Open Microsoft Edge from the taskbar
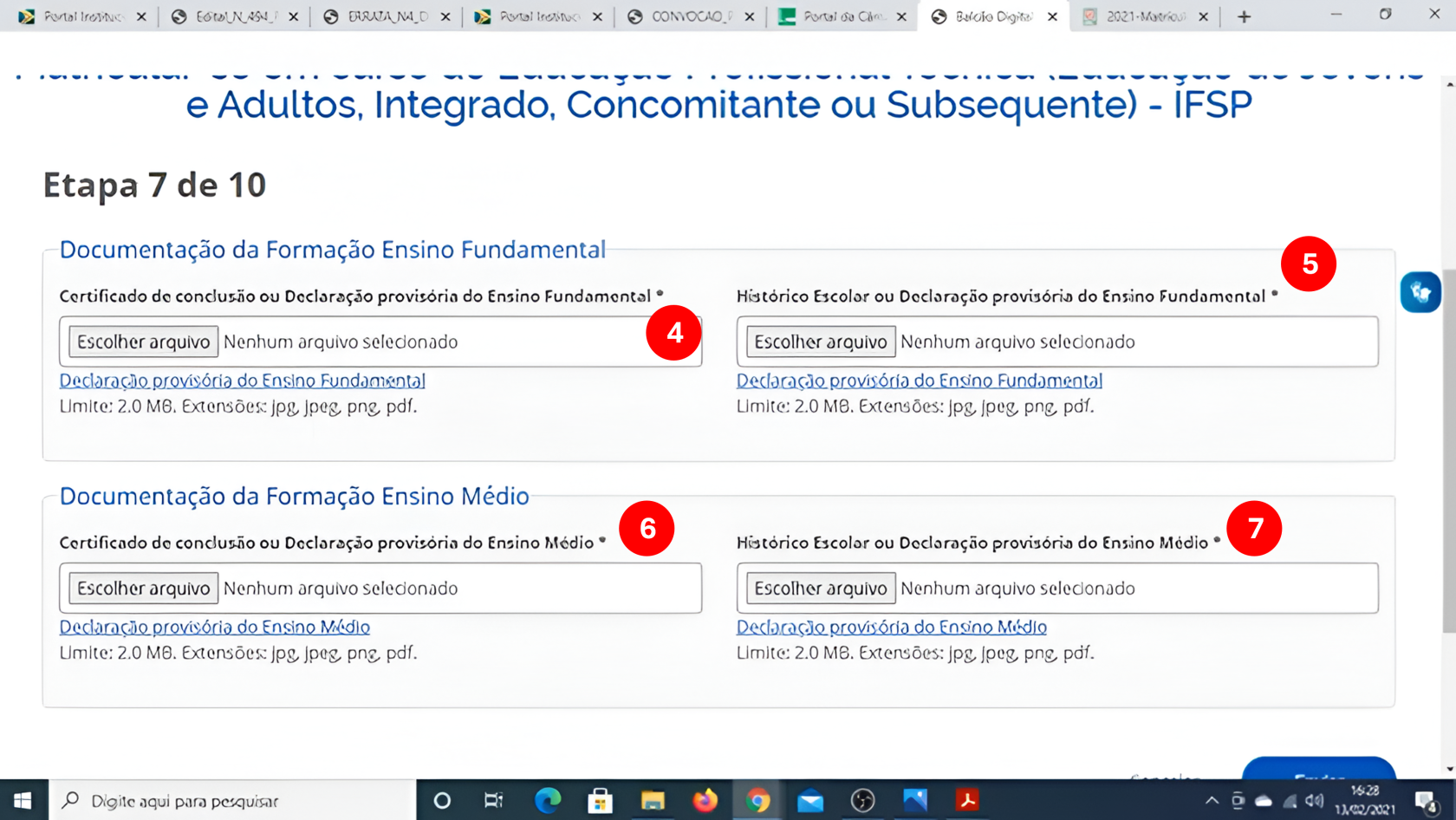Viewport: 1456px width, 820px height. click(x=549, y=800)
